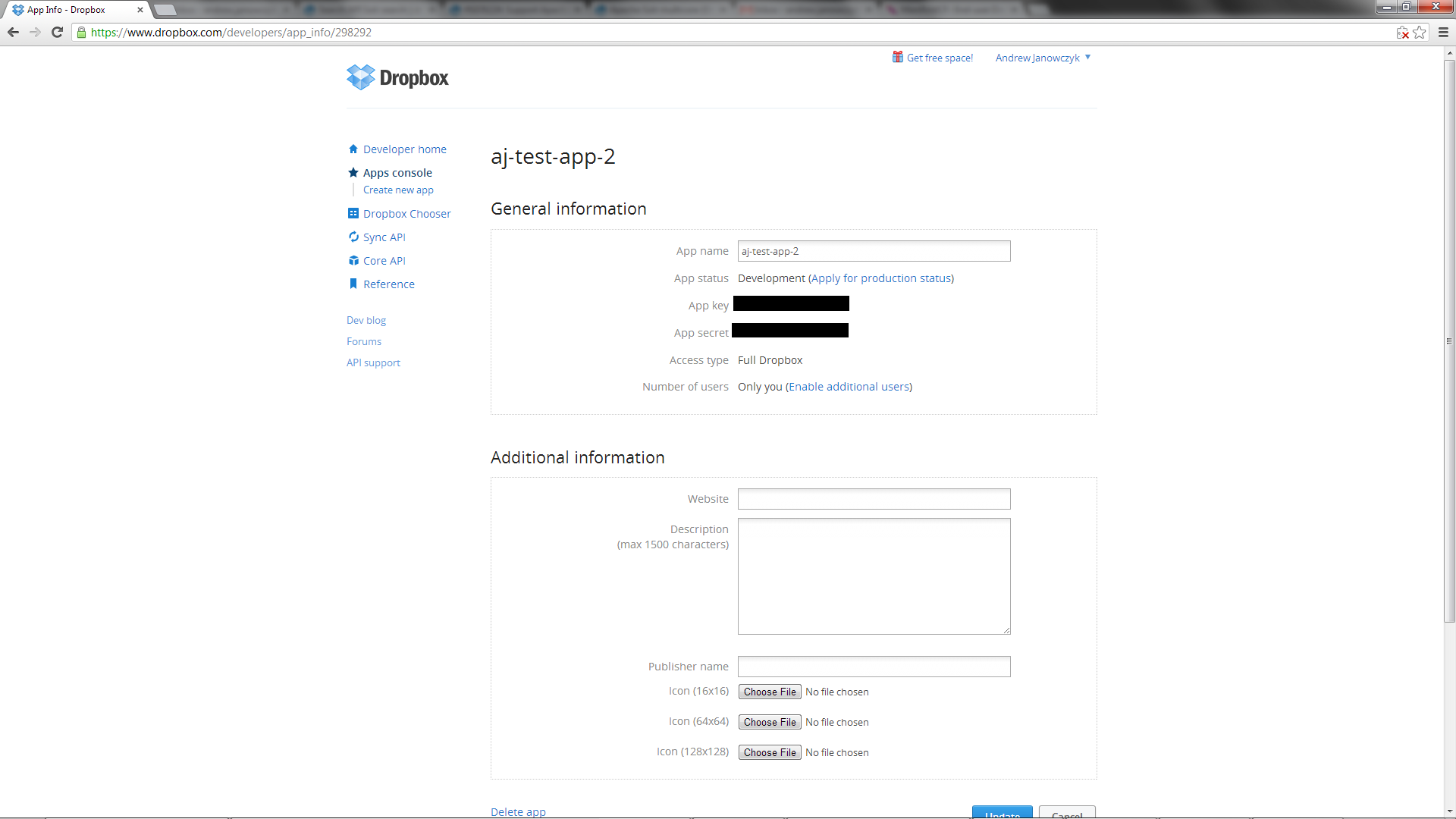Click the gift icon beside Get free space
Screen dimensions: 1456x819
coord(897,57)
